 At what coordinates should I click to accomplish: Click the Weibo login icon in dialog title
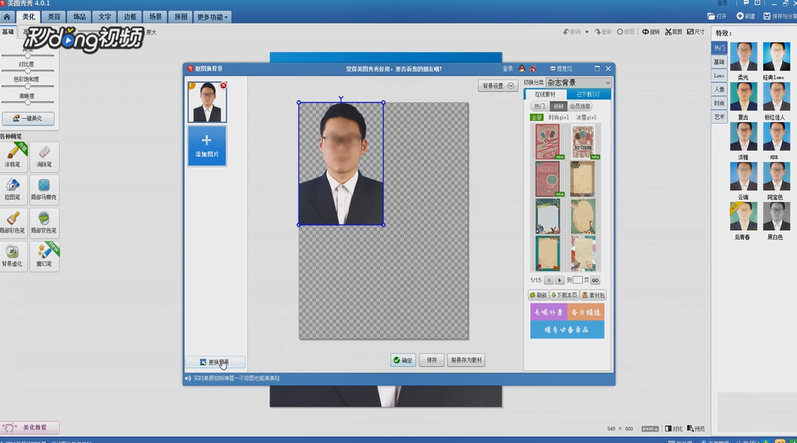533,69
